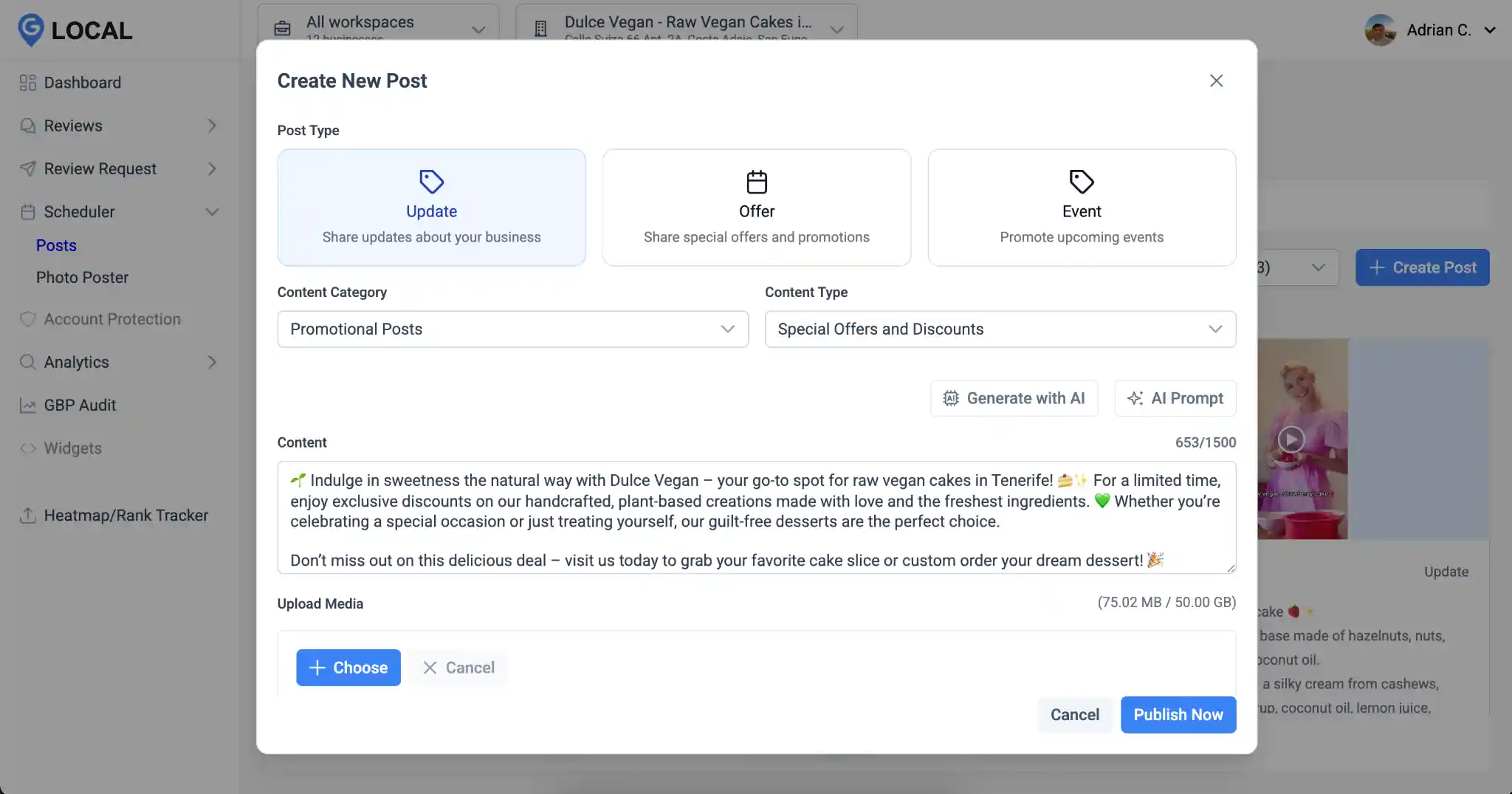Click the Heatmap/Rank Tracker icon

pos(28,516)
